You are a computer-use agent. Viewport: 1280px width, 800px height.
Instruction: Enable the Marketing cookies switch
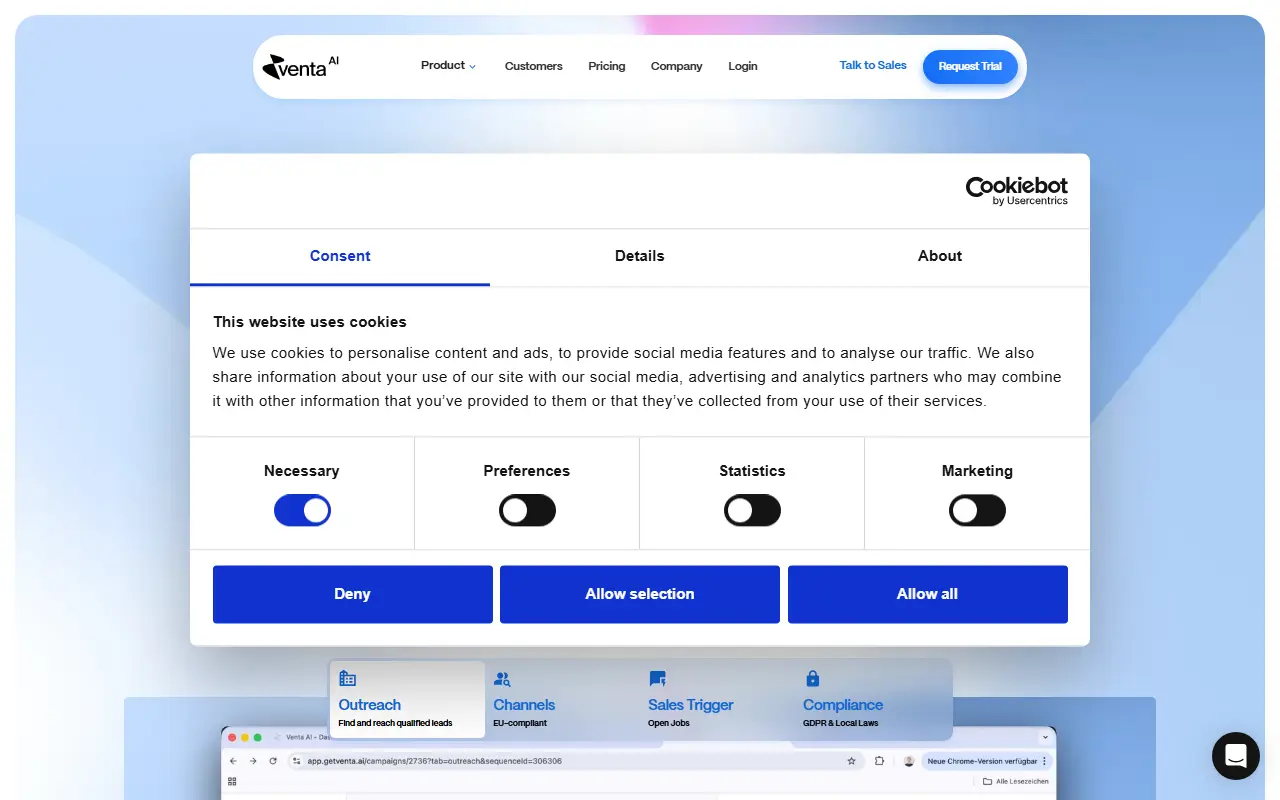coord(977,511)
